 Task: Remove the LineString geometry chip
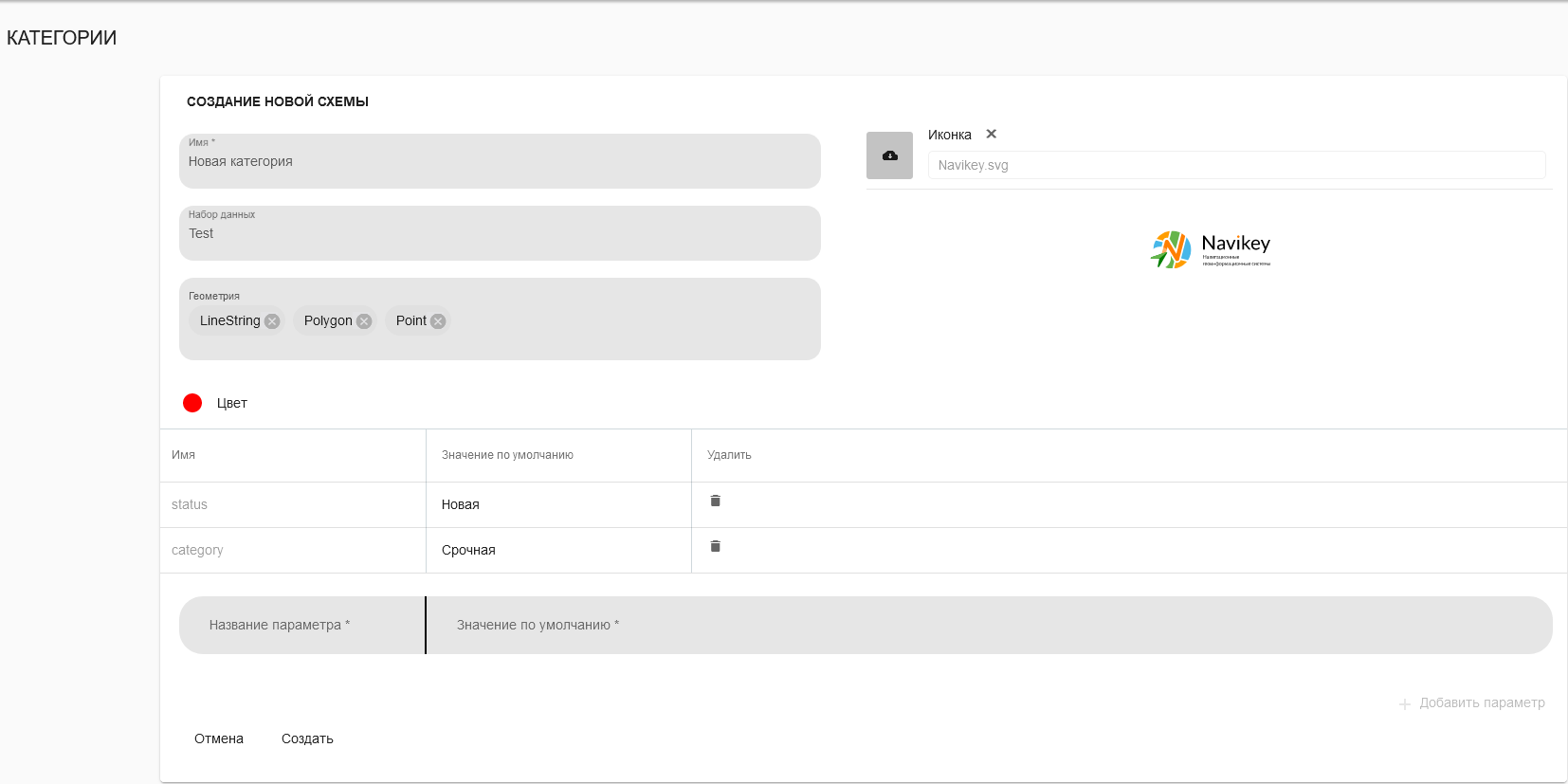(272, 321)
